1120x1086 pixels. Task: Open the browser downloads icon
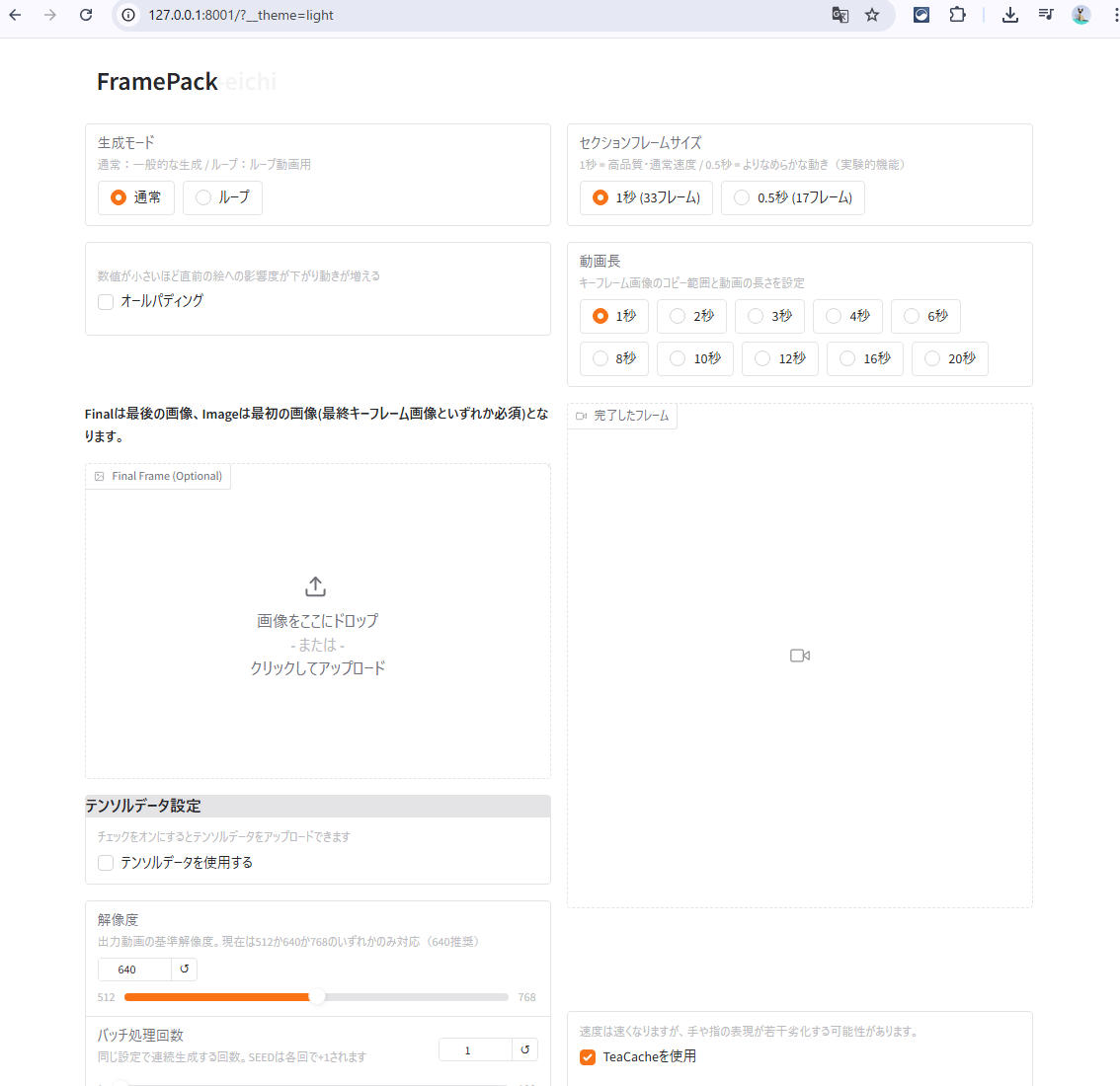1009,15
